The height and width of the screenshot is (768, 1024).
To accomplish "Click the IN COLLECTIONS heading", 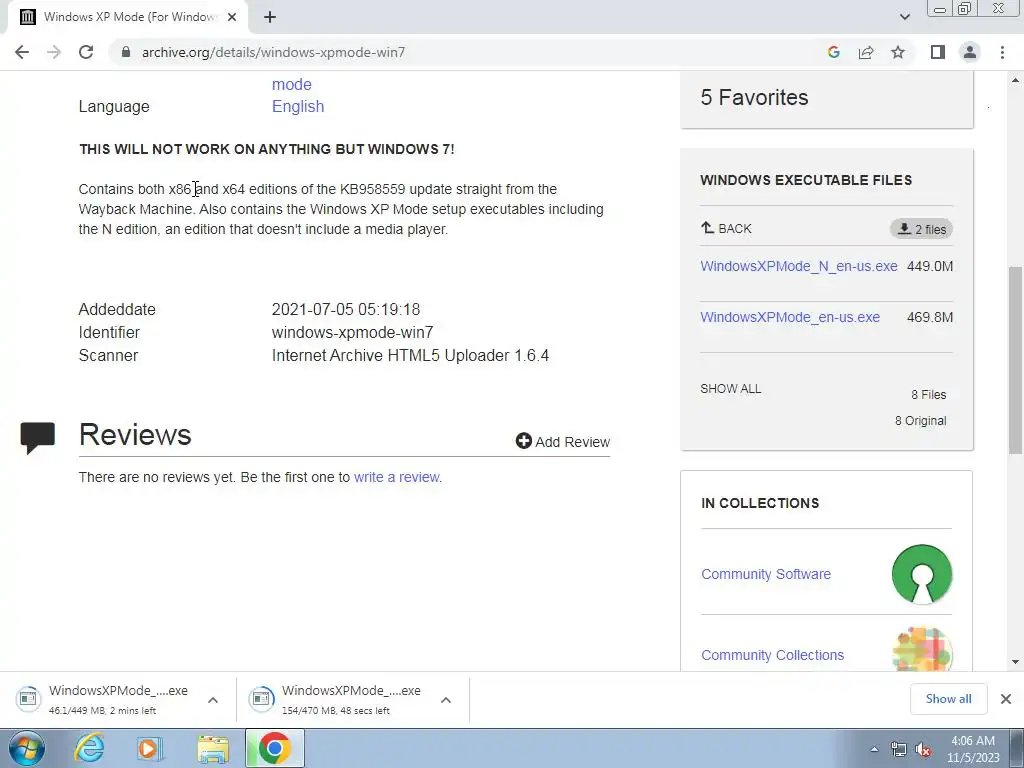I will [760, 503].
